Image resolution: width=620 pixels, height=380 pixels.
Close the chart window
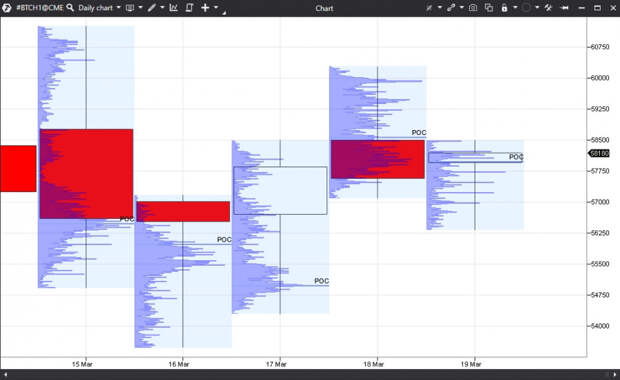coord(613,8)
